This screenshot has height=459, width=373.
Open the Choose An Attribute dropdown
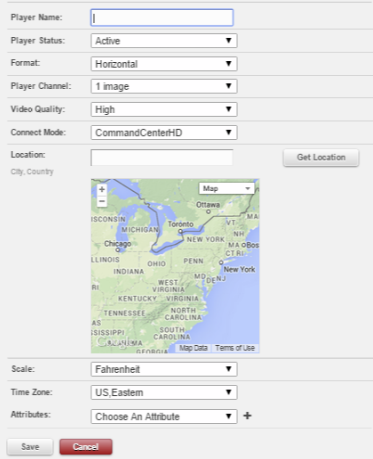(164, 417)
